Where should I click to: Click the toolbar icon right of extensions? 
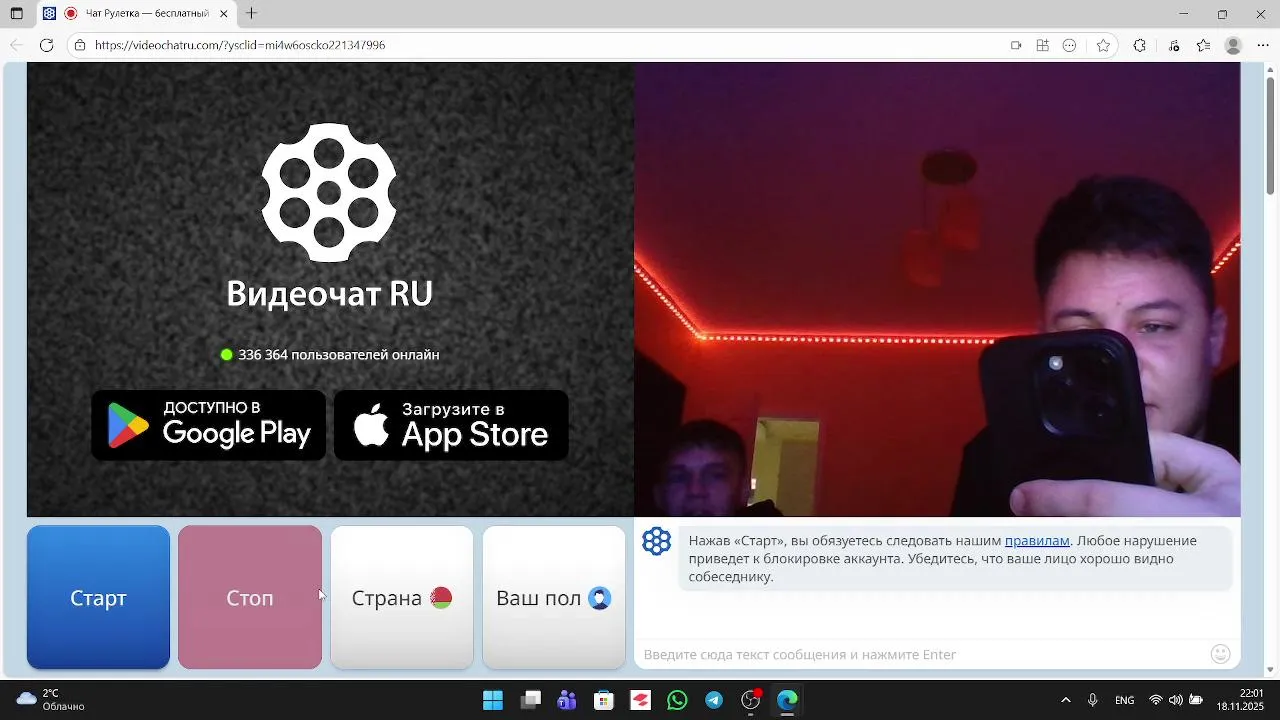point(1174,45)
